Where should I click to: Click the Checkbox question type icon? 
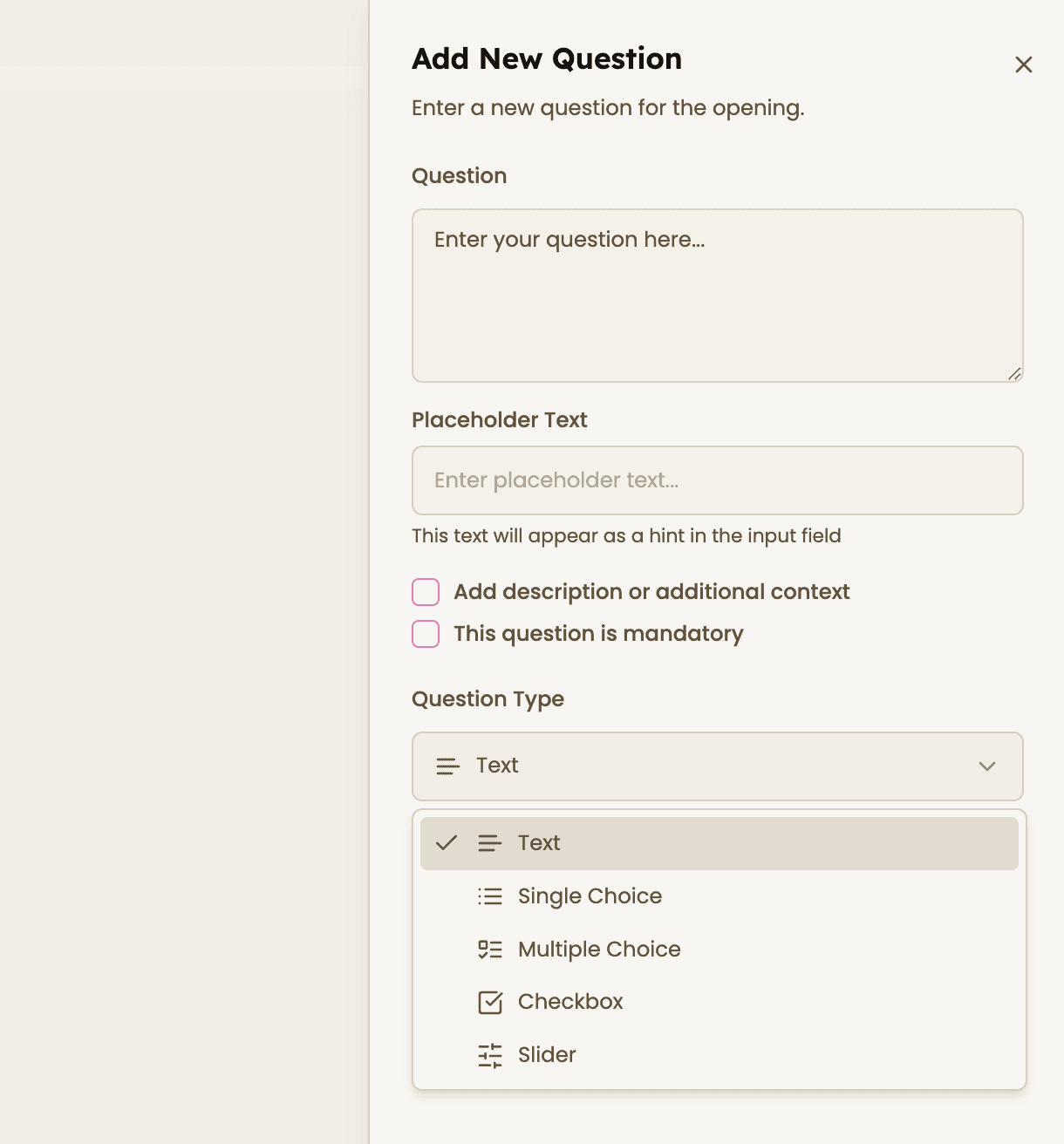point(489,1002)
